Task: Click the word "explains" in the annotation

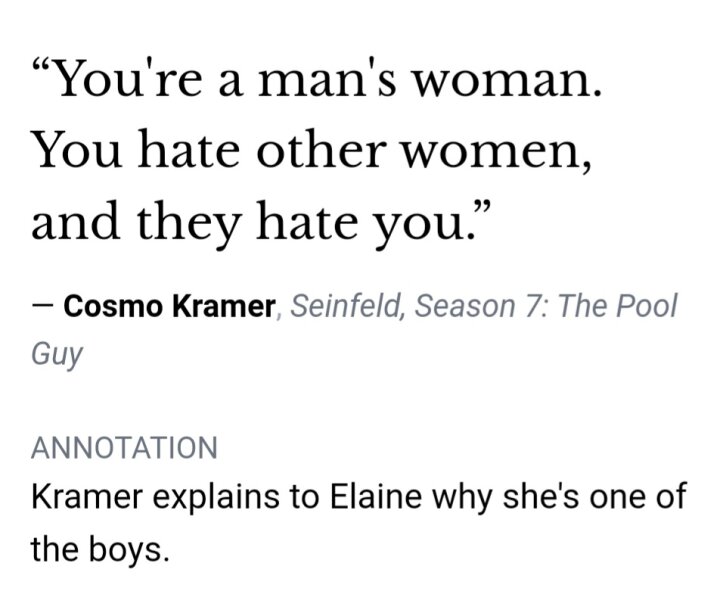Action: [x=213, y=498]
